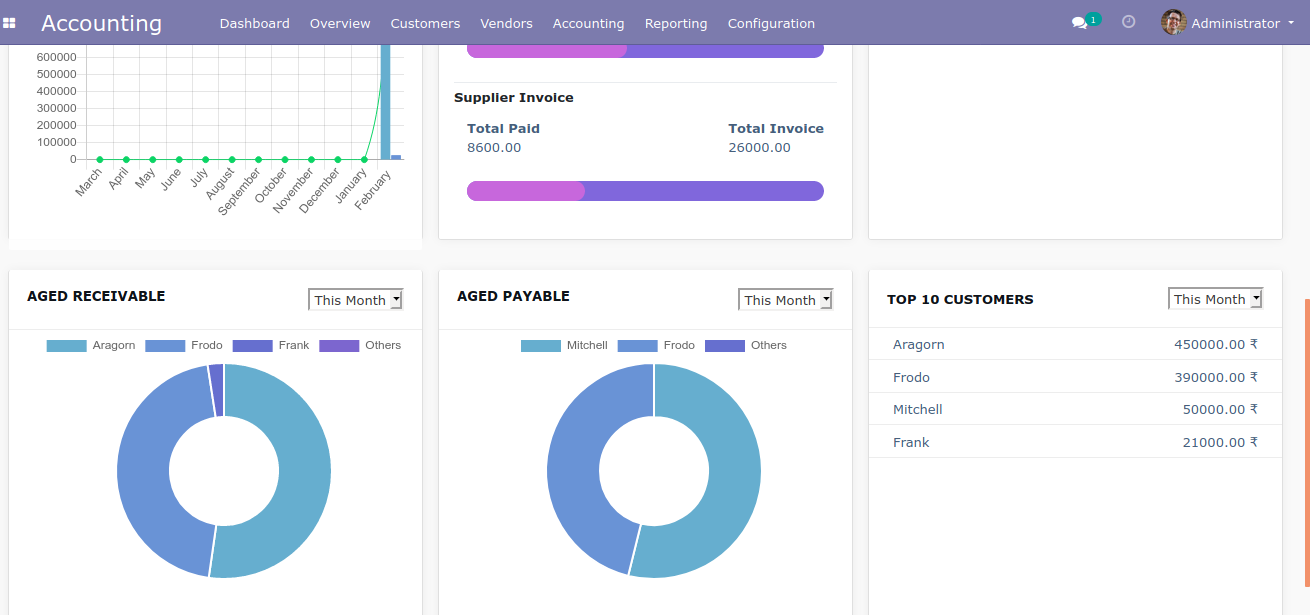1310x615 pixels.
Task: Open the Reporting menu
Action: tap(675, 23)
